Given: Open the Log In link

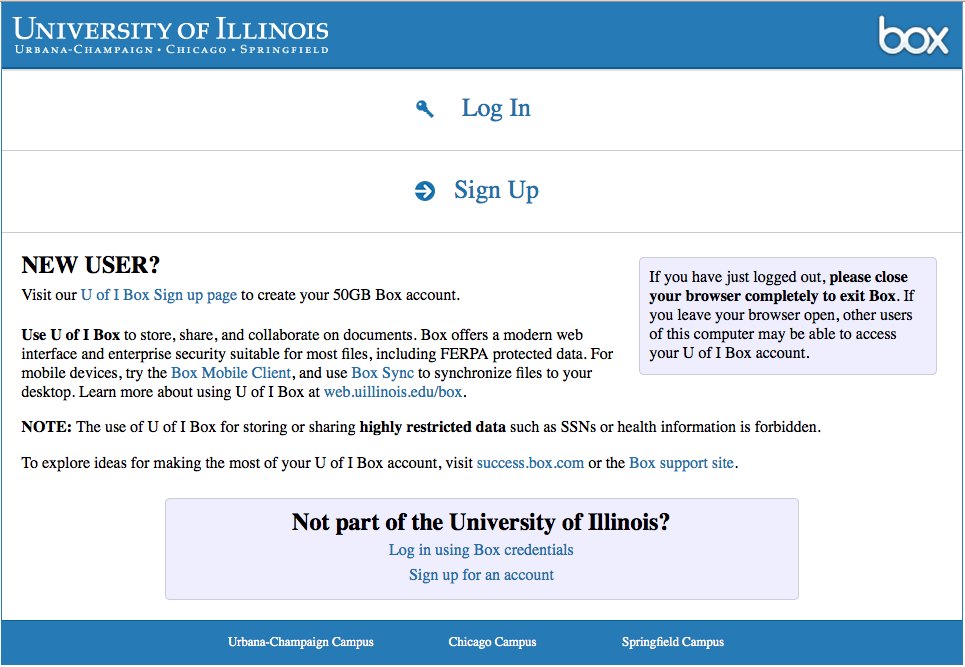Looking at the screenshot, I should 496,108.
